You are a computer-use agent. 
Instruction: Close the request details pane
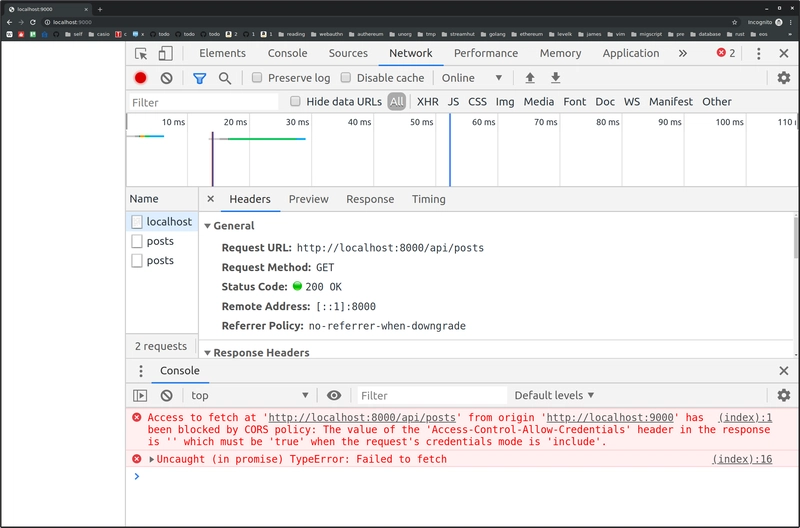[x=210, y=199]
